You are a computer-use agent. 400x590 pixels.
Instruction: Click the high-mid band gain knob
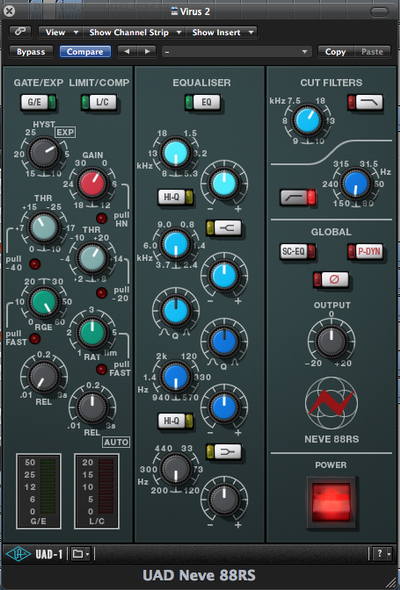click(224, 275)
